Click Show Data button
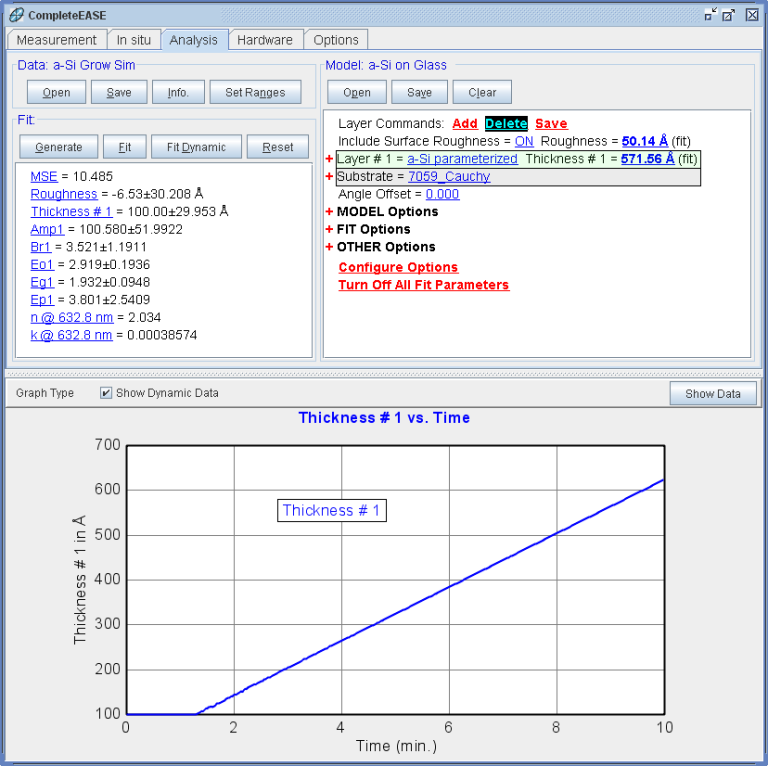 pos(713,393)
